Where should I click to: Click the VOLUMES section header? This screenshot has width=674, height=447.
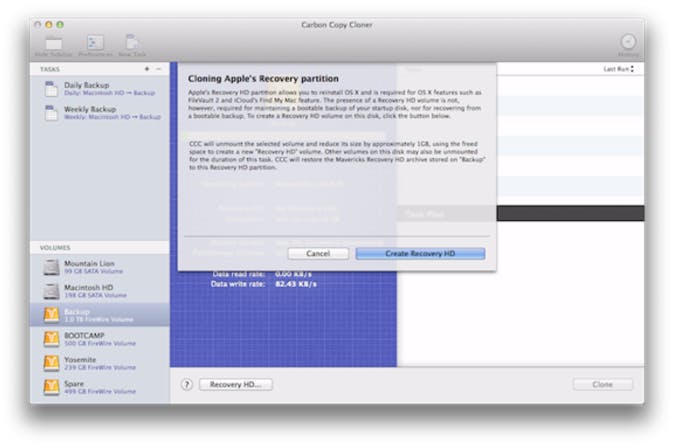[x=55, y=248]
